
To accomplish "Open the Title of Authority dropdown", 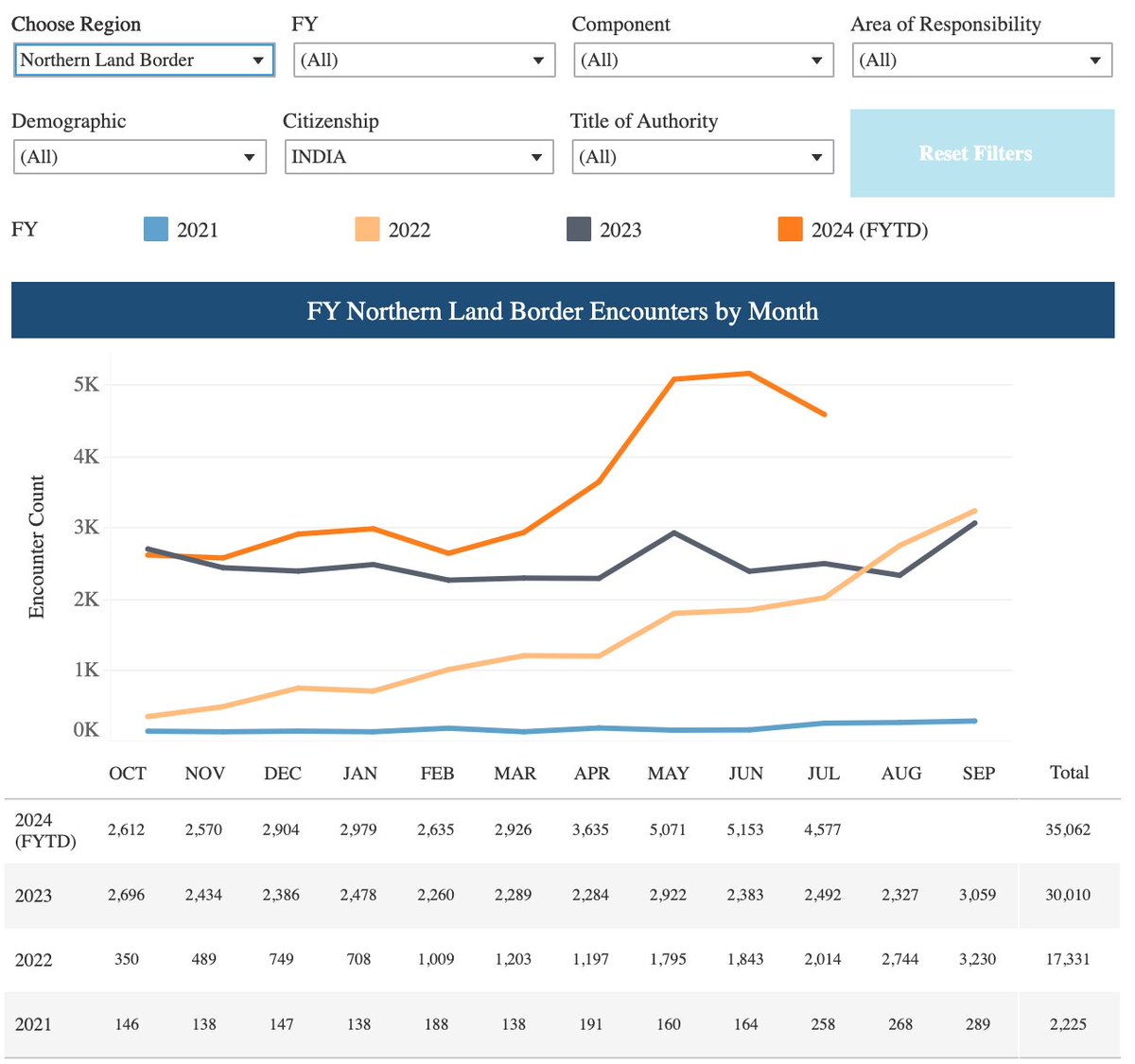I will coord(703,157).
